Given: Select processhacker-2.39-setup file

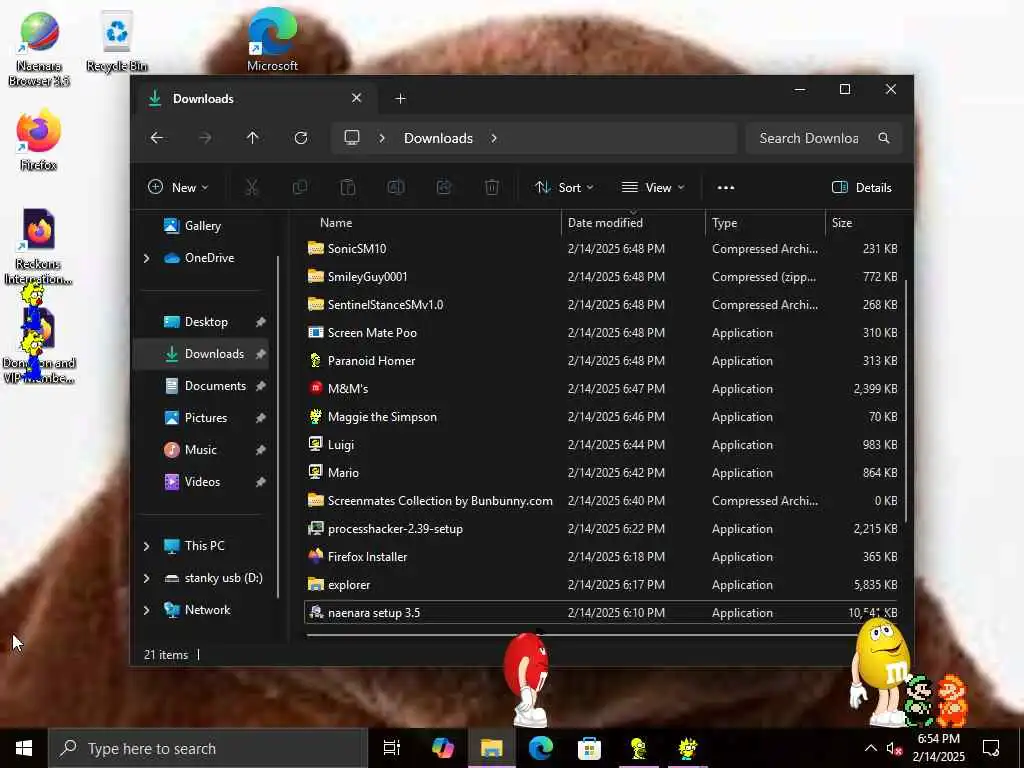Looking at the screenshot, I should [x=601, y=529].
